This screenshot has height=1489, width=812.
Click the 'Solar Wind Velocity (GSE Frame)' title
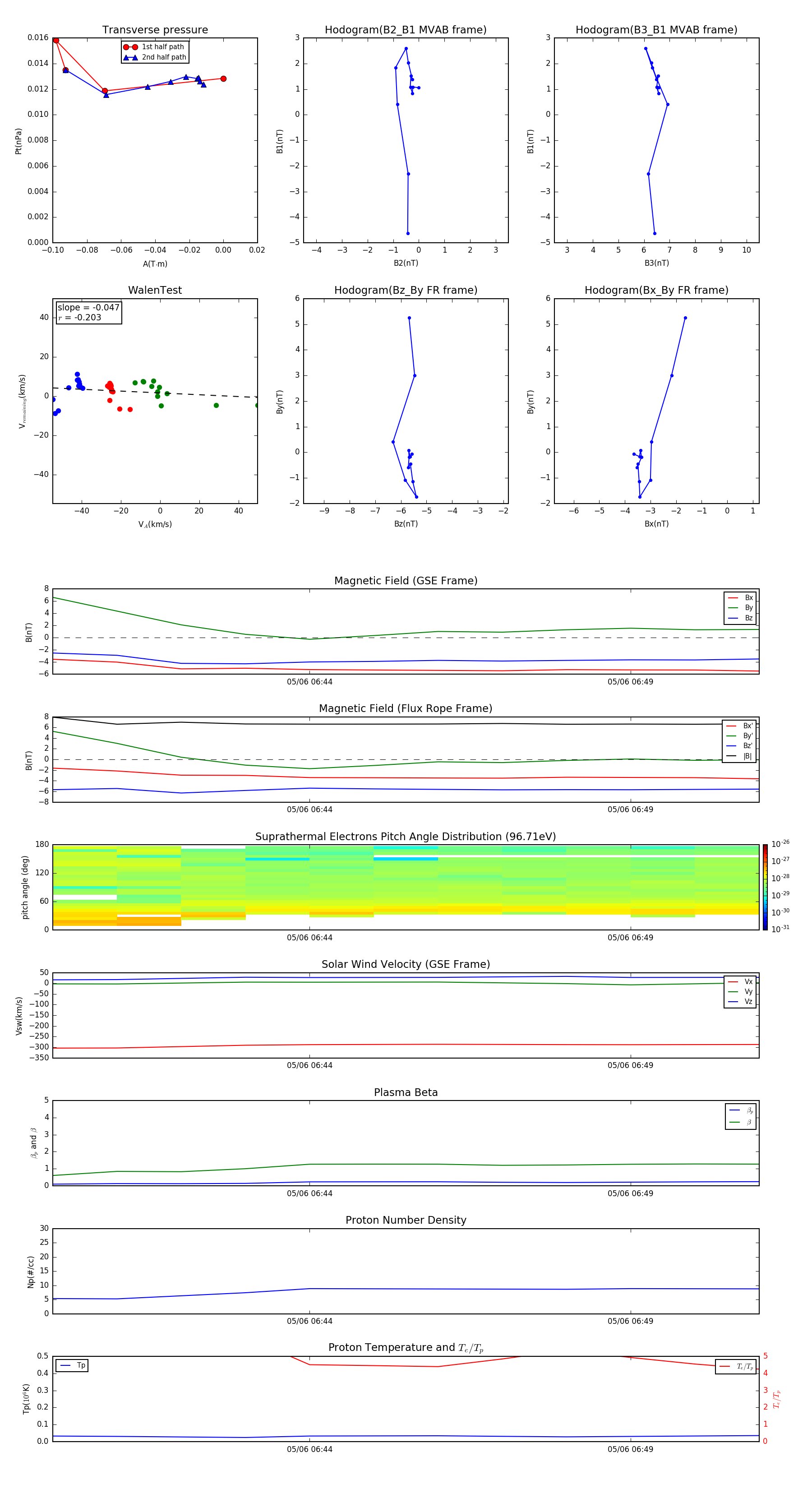[x=406, y=964]
